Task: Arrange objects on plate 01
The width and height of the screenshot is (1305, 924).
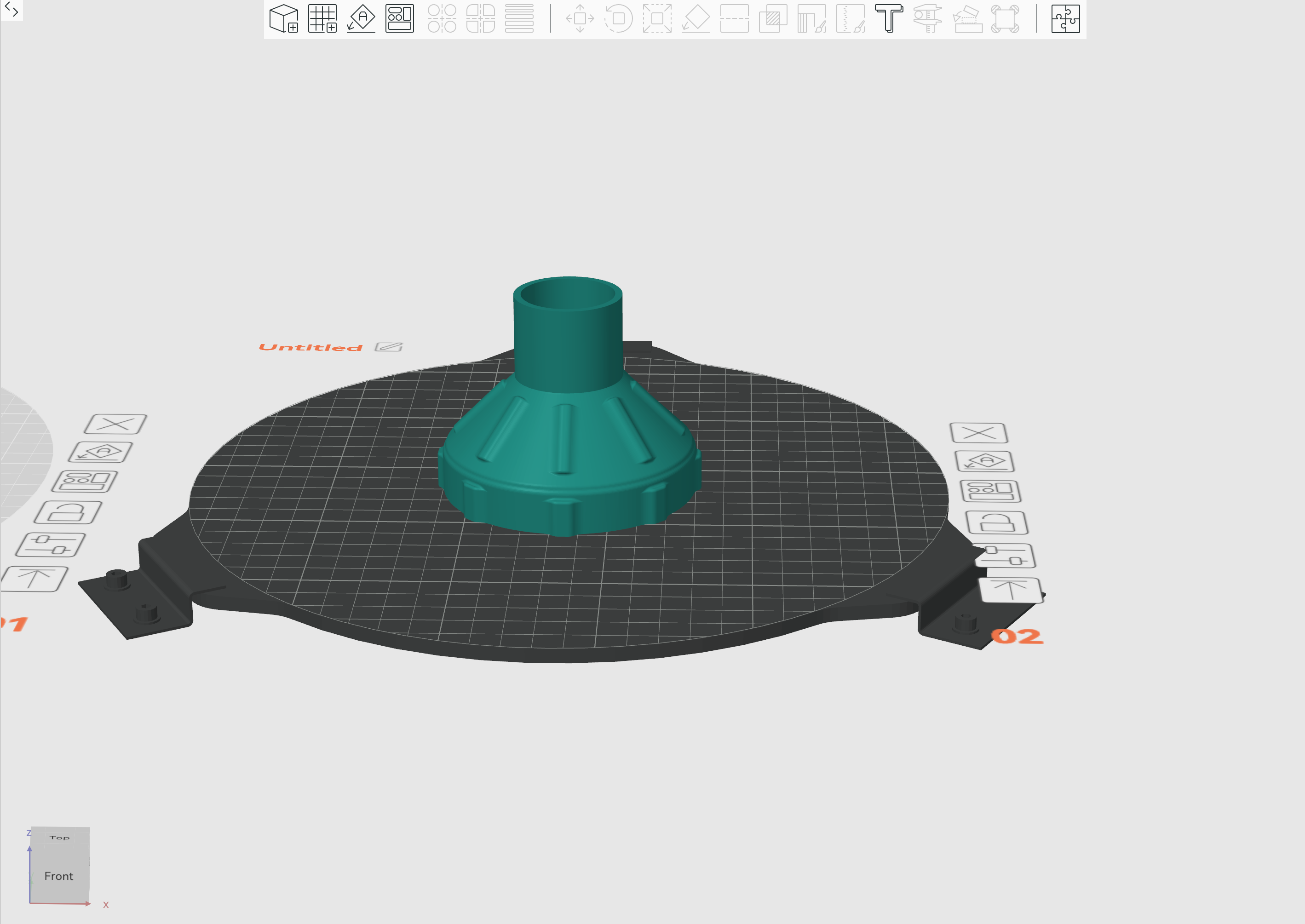Action: tap(85, 482)
